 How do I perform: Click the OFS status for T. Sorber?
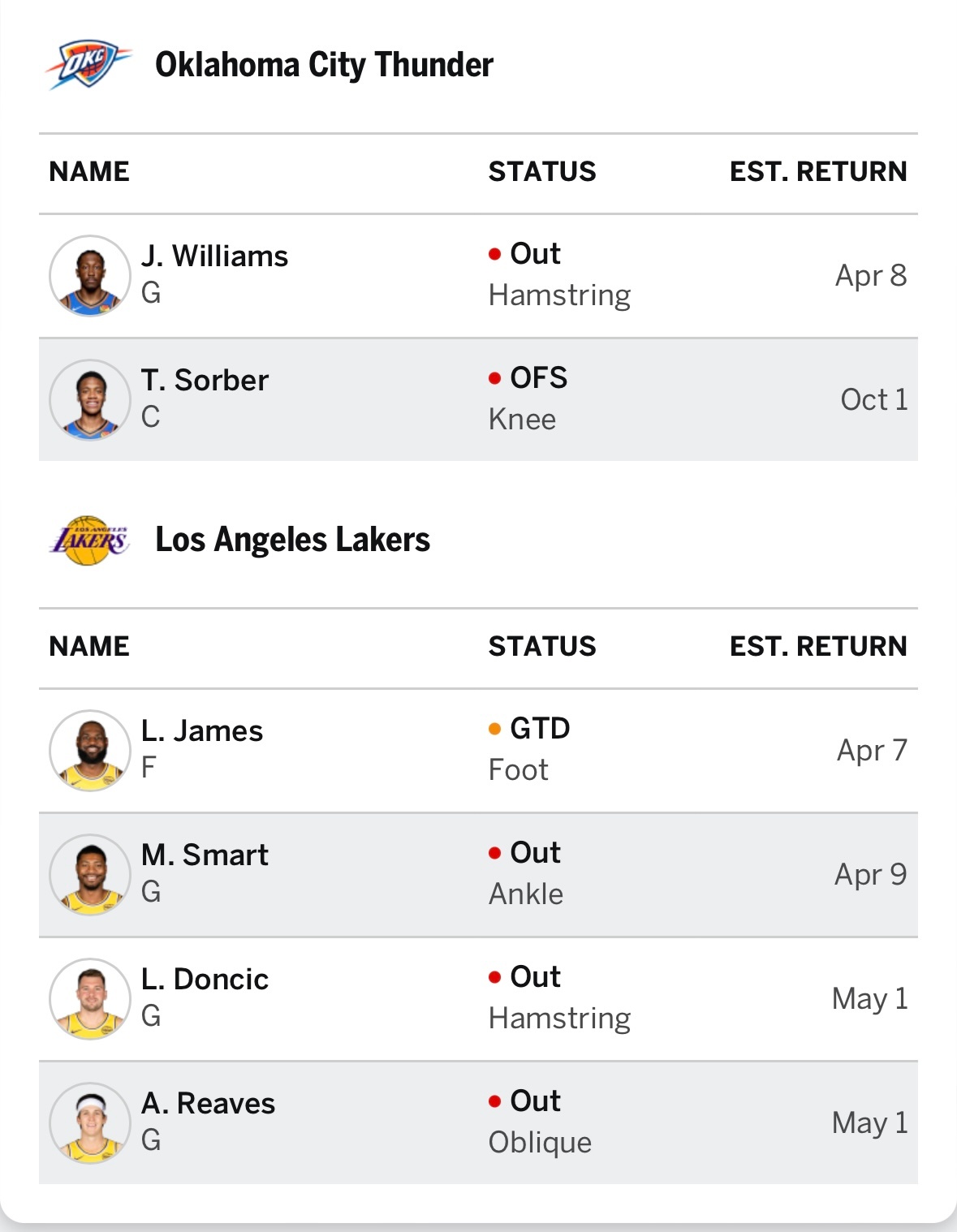pos(538,378)
